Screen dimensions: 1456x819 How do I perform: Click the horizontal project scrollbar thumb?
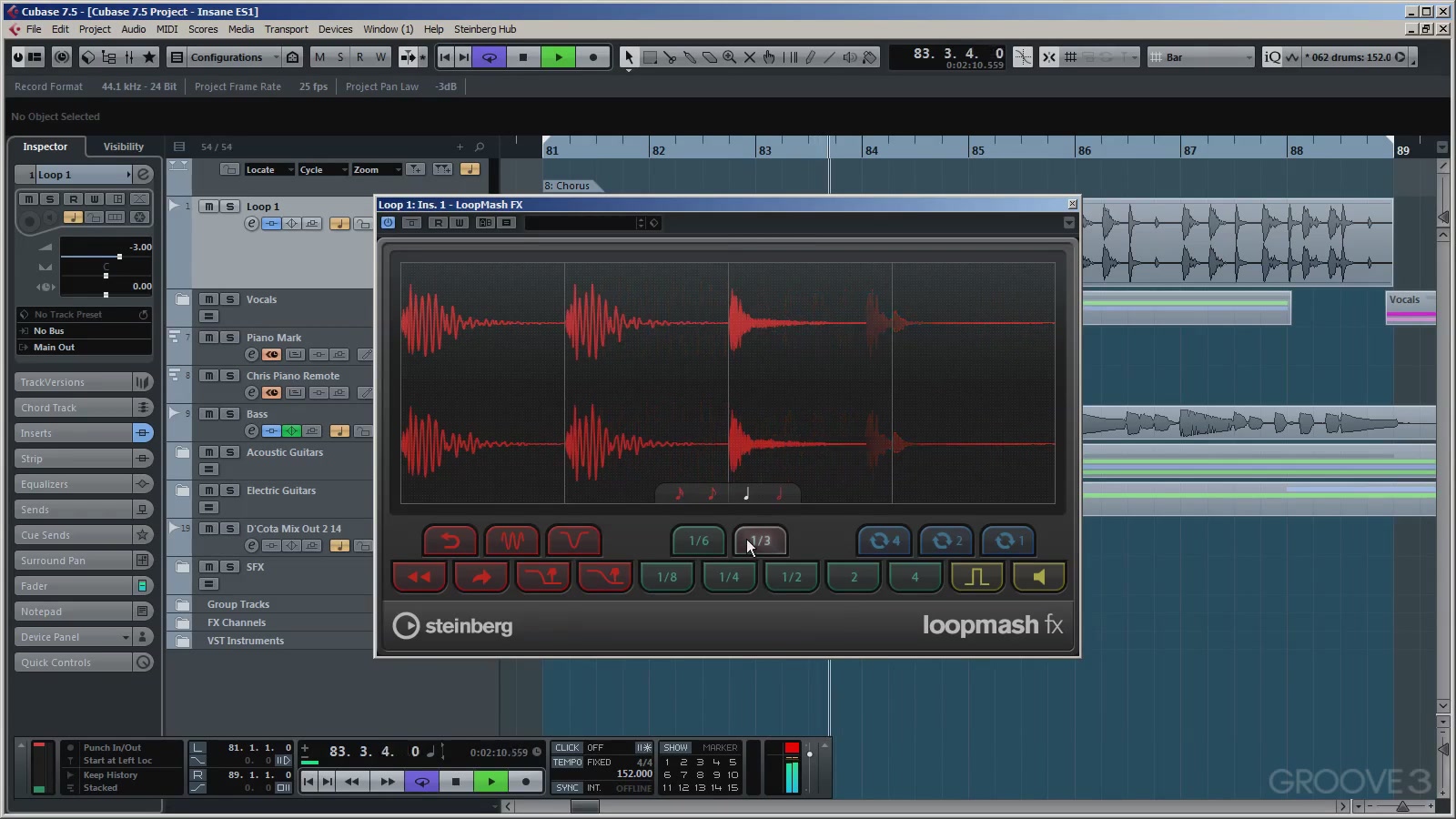(x=584, y=806)
